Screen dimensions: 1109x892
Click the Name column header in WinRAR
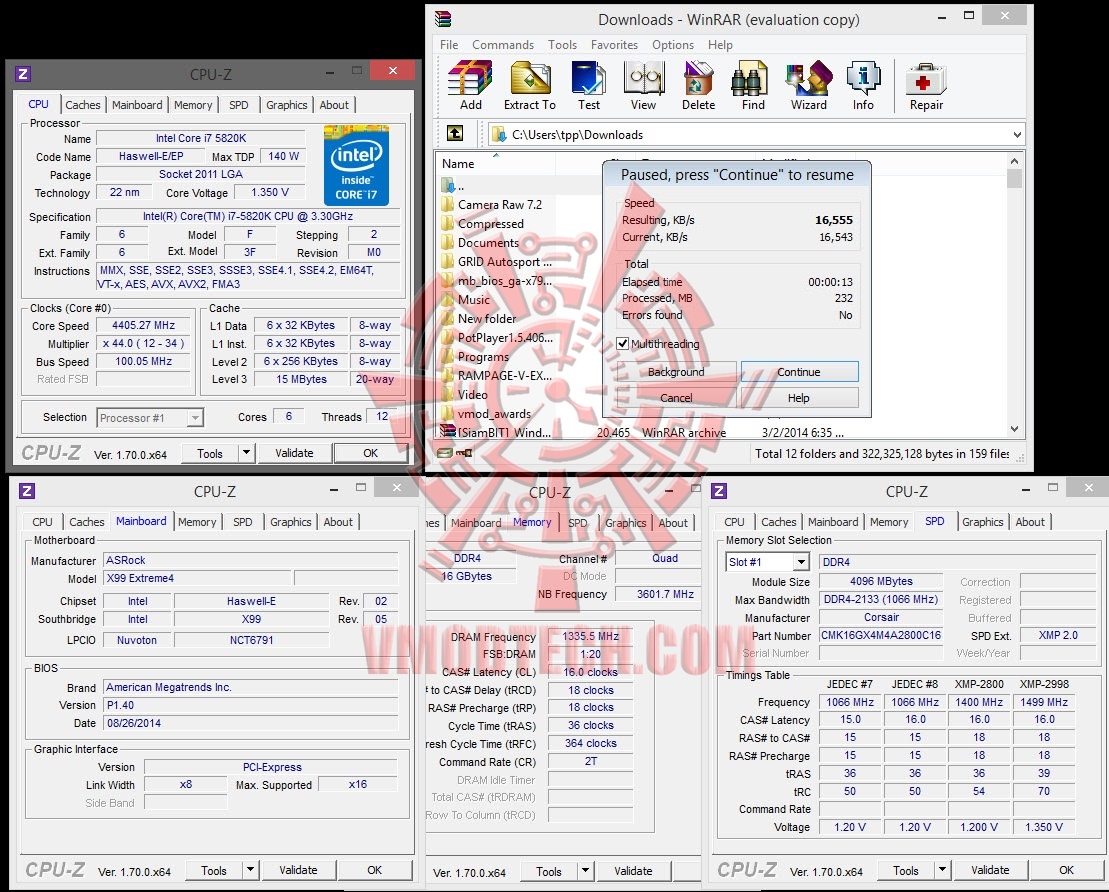[x=497, y=163]
